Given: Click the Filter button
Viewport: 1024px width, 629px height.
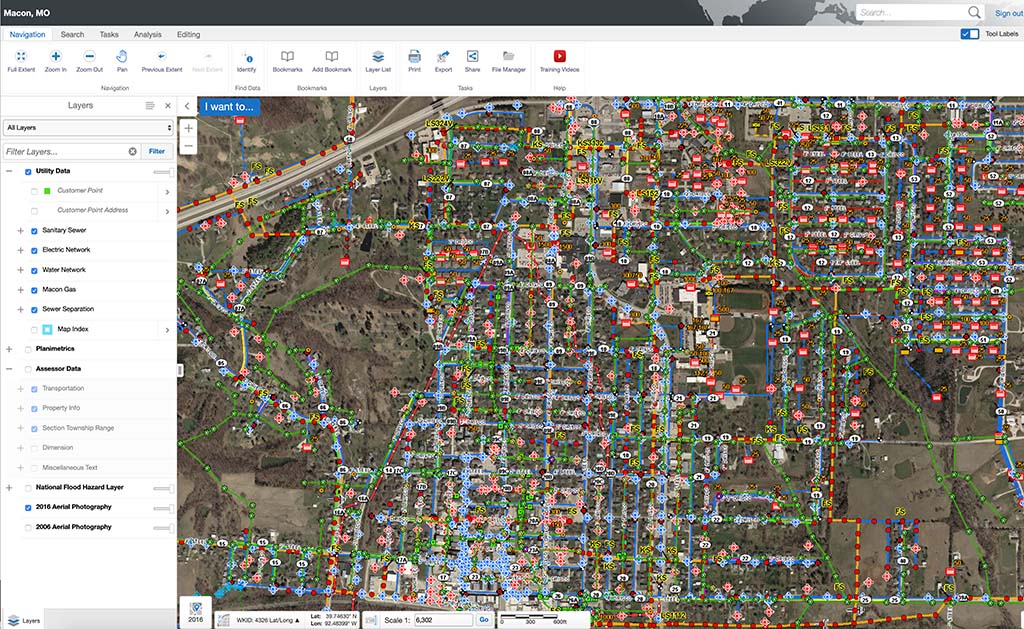Looking at the screenshot, I should pos(157,152).
